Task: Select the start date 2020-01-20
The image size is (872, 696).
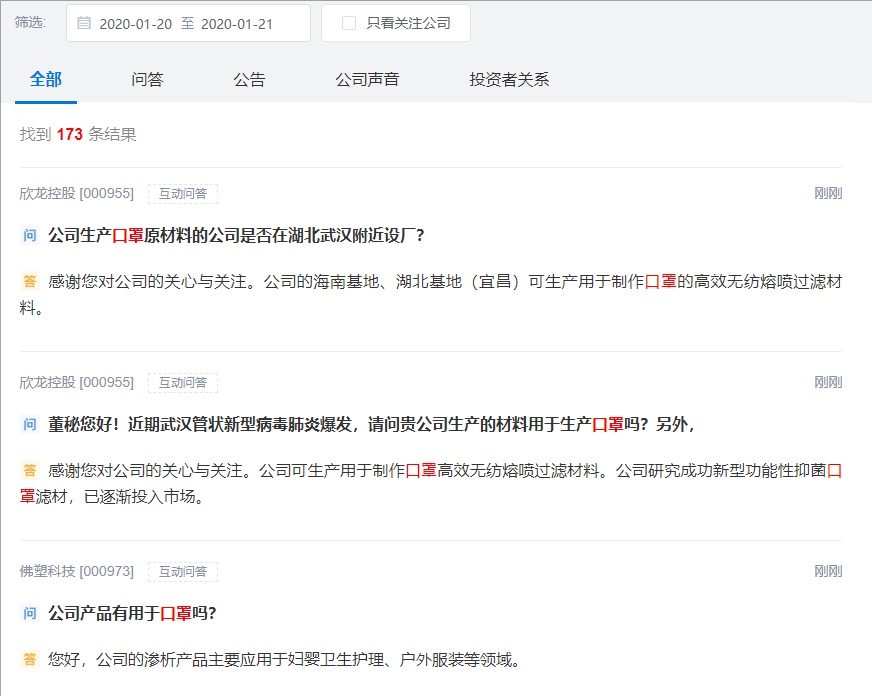Action: click(x=136, y=24)
